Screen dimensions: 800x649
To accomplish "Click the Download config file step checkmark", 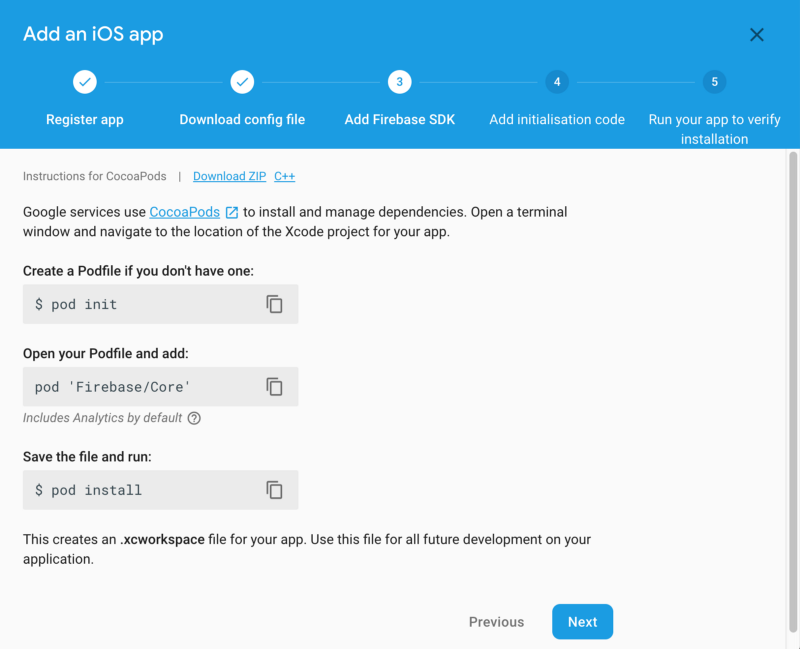I will point(242,82).
